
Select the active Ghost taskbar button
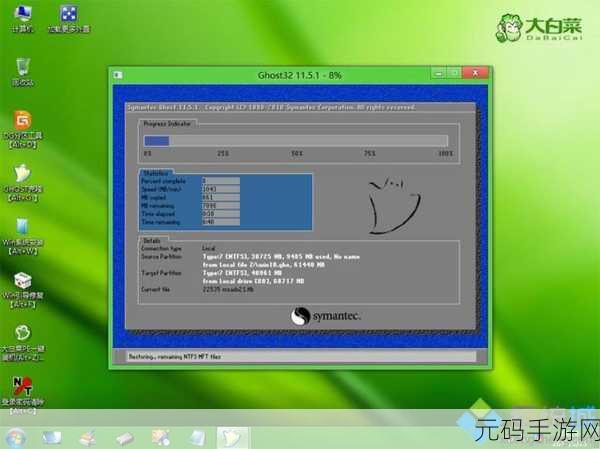[232, 438]
